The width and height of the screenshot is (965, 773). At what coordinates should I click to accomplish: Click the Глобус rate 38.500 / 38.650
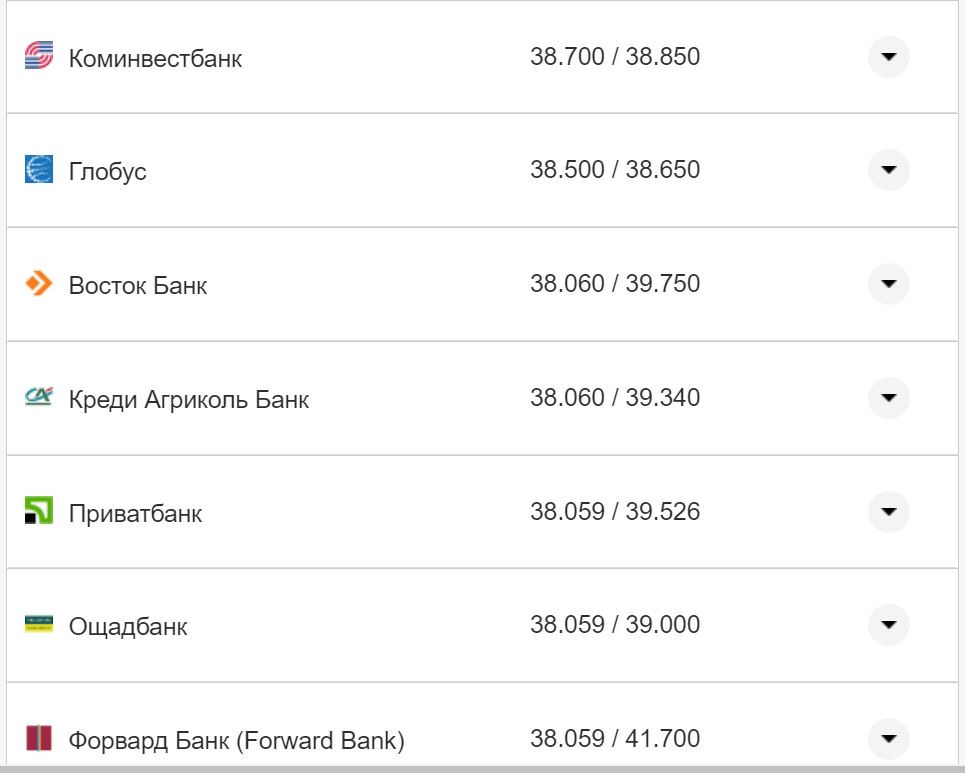coord(614,170)
